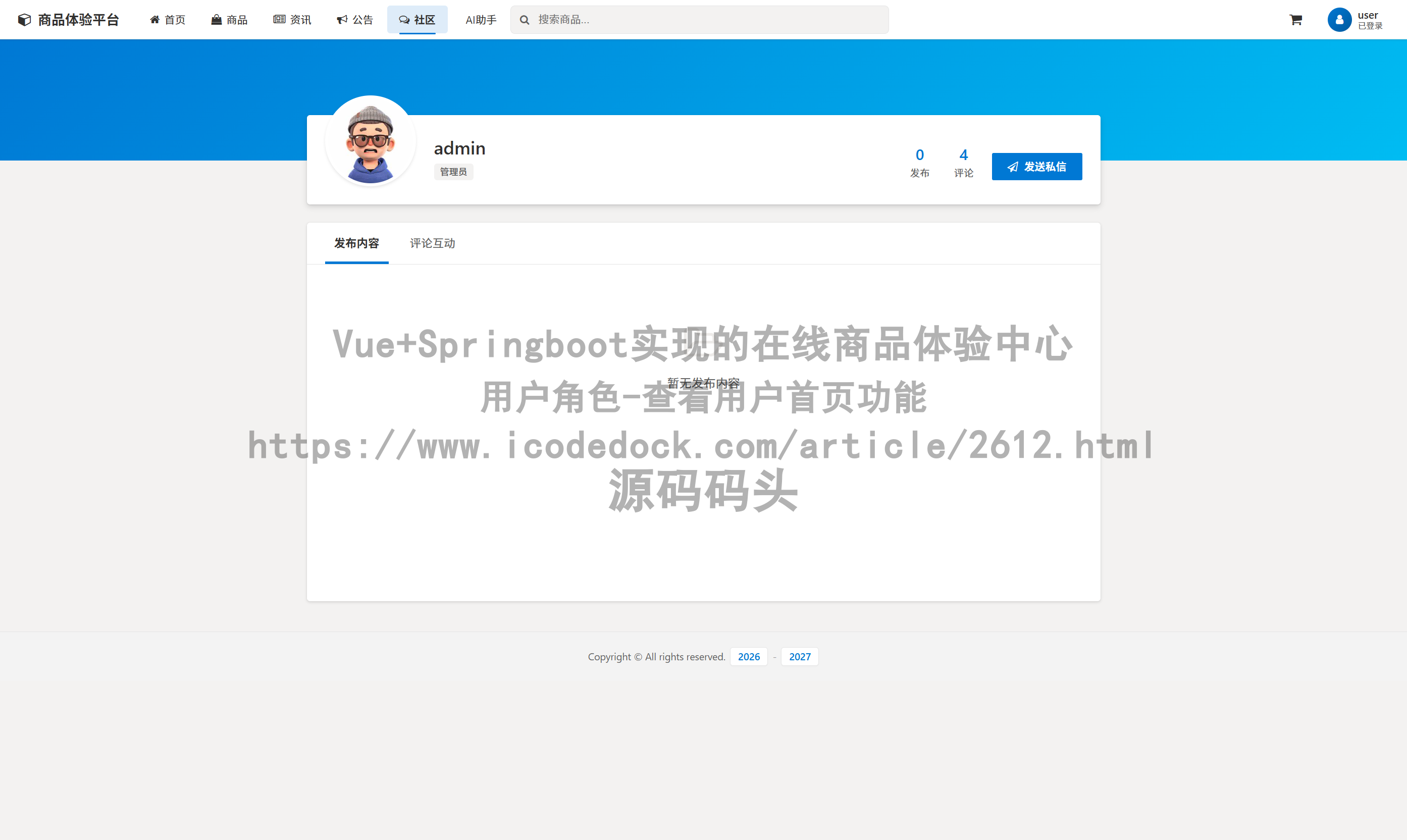The height and width of the screenshot is (840, 1407).
Task: Select the 首页 home icon
Action: click(154, 19)
